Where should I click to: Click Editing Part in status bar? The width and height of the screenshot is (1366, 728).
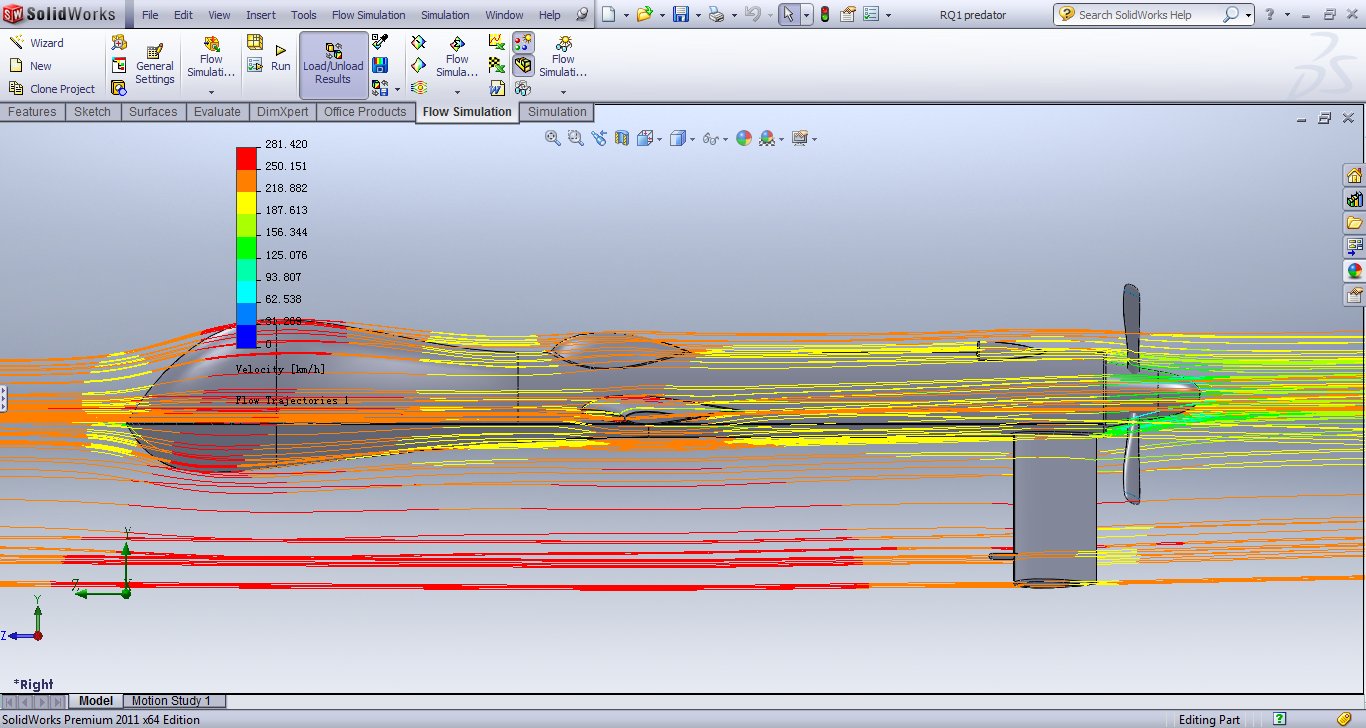[1210, 720]
